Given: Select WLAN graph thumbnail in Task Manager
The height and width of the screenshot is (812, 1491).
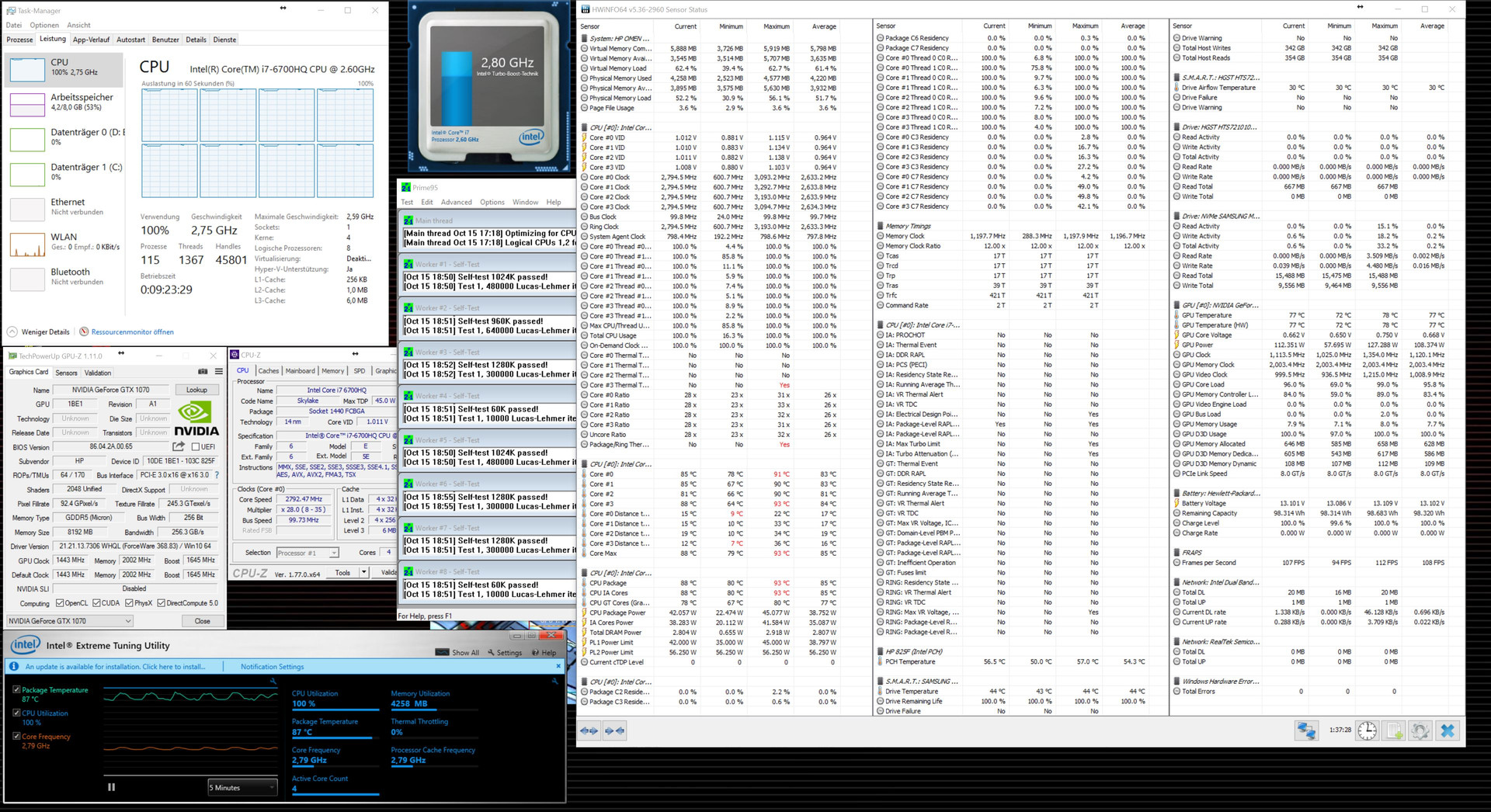Looking at the screenshot, I should point(27,244).
